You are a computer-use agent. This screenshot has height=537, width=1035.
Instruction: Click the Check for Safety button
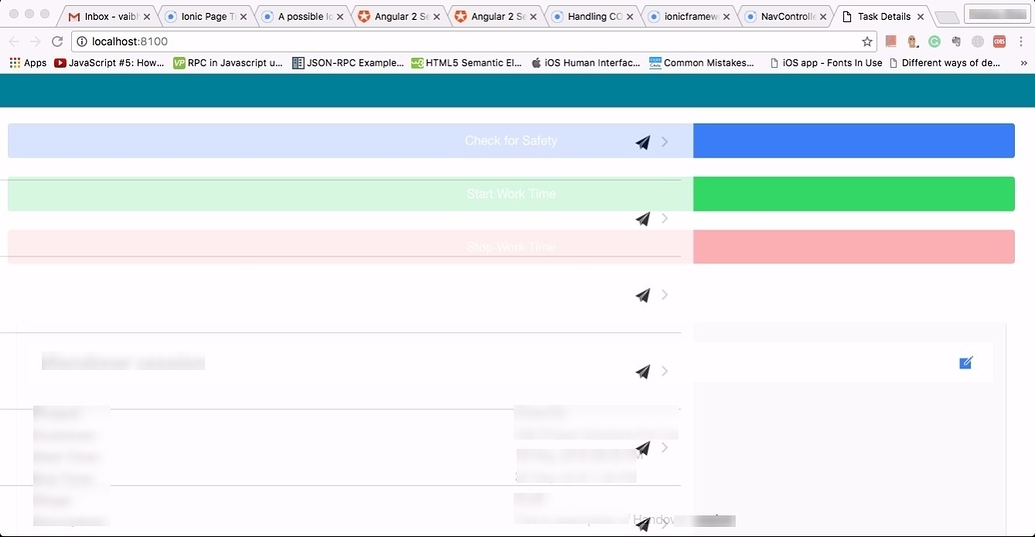point(511,141)
